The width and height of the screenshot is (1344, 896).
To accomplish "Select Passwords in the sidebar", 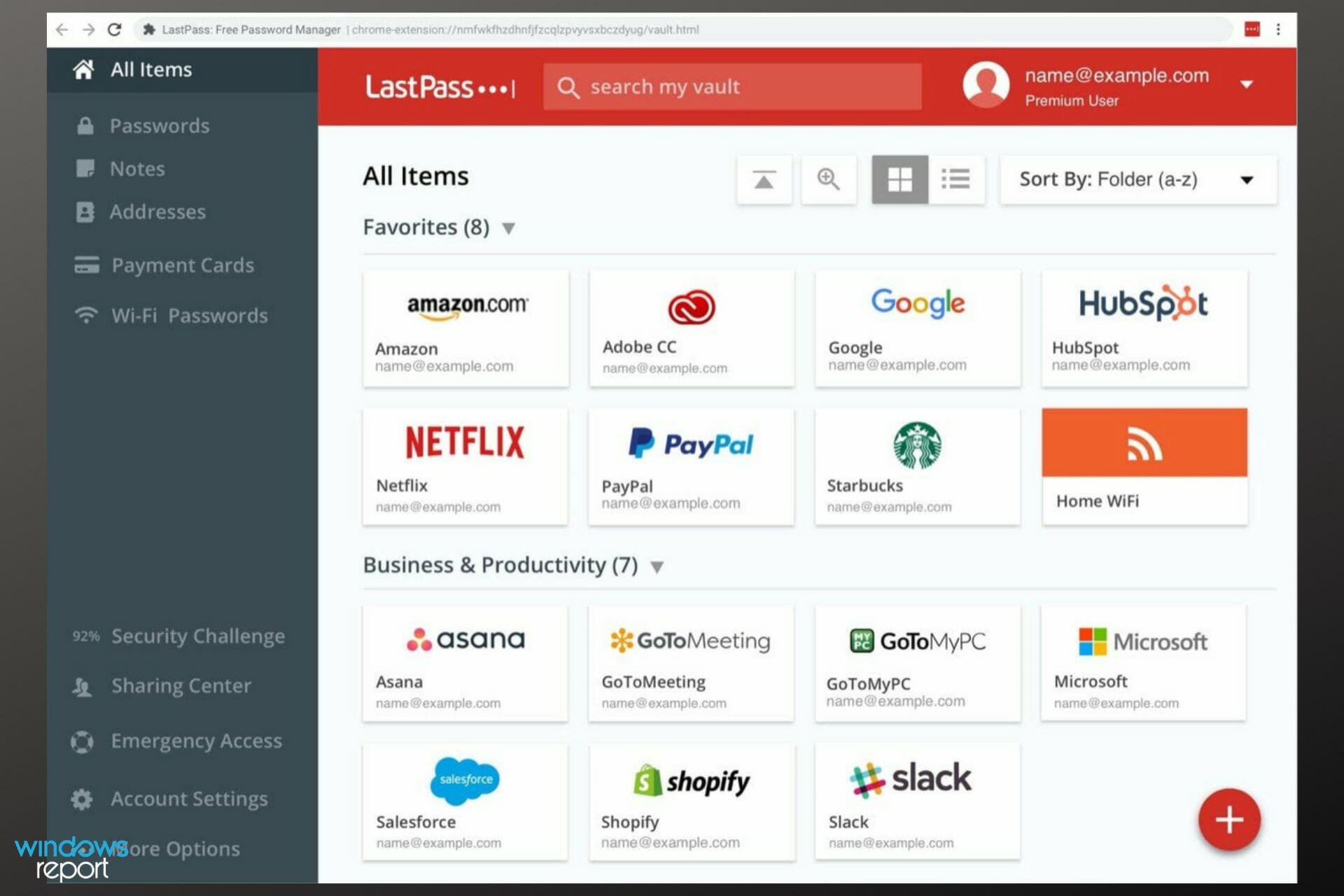I will (x=159, y=126).
